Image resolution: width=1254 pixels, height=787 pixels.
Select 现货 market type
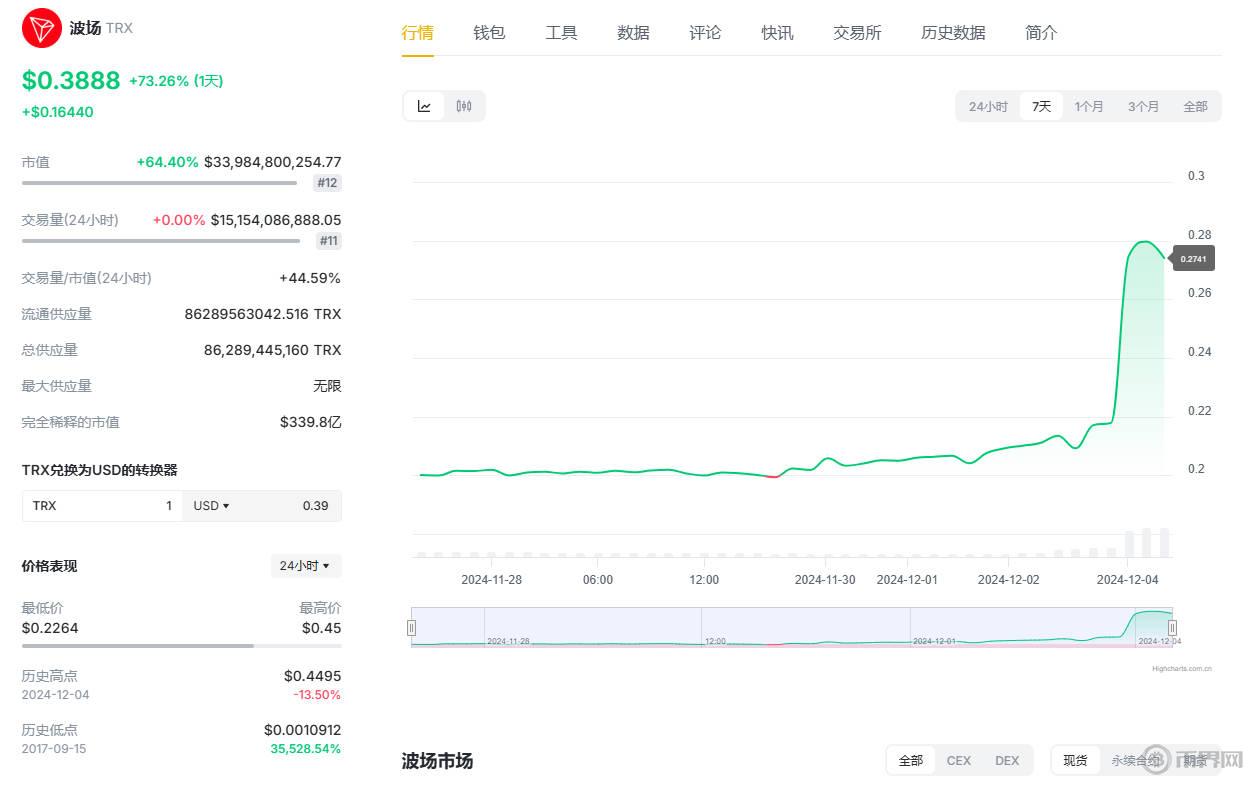[x=1075, y=761]
